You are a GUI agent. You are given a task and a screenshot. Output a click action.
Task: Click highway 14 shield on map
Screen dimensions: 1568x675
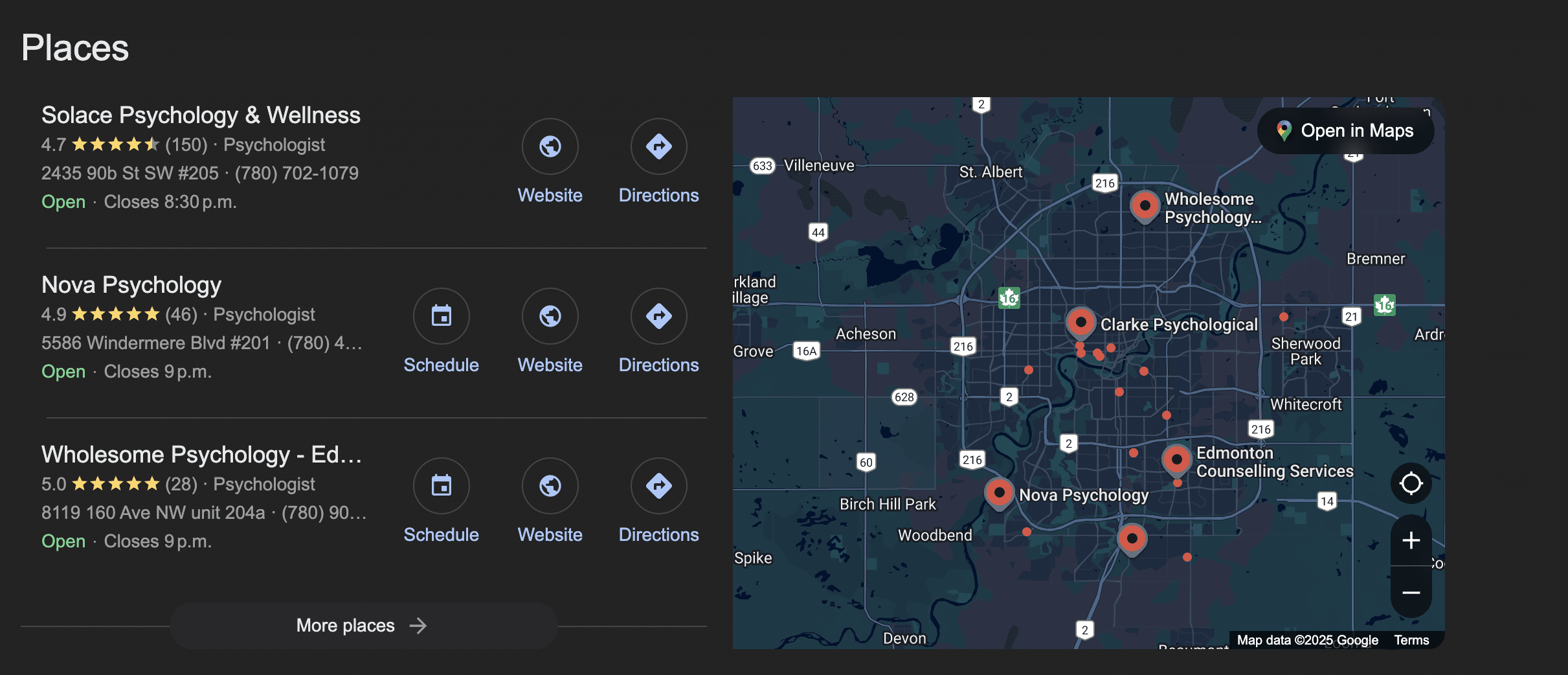(1327, 501)
